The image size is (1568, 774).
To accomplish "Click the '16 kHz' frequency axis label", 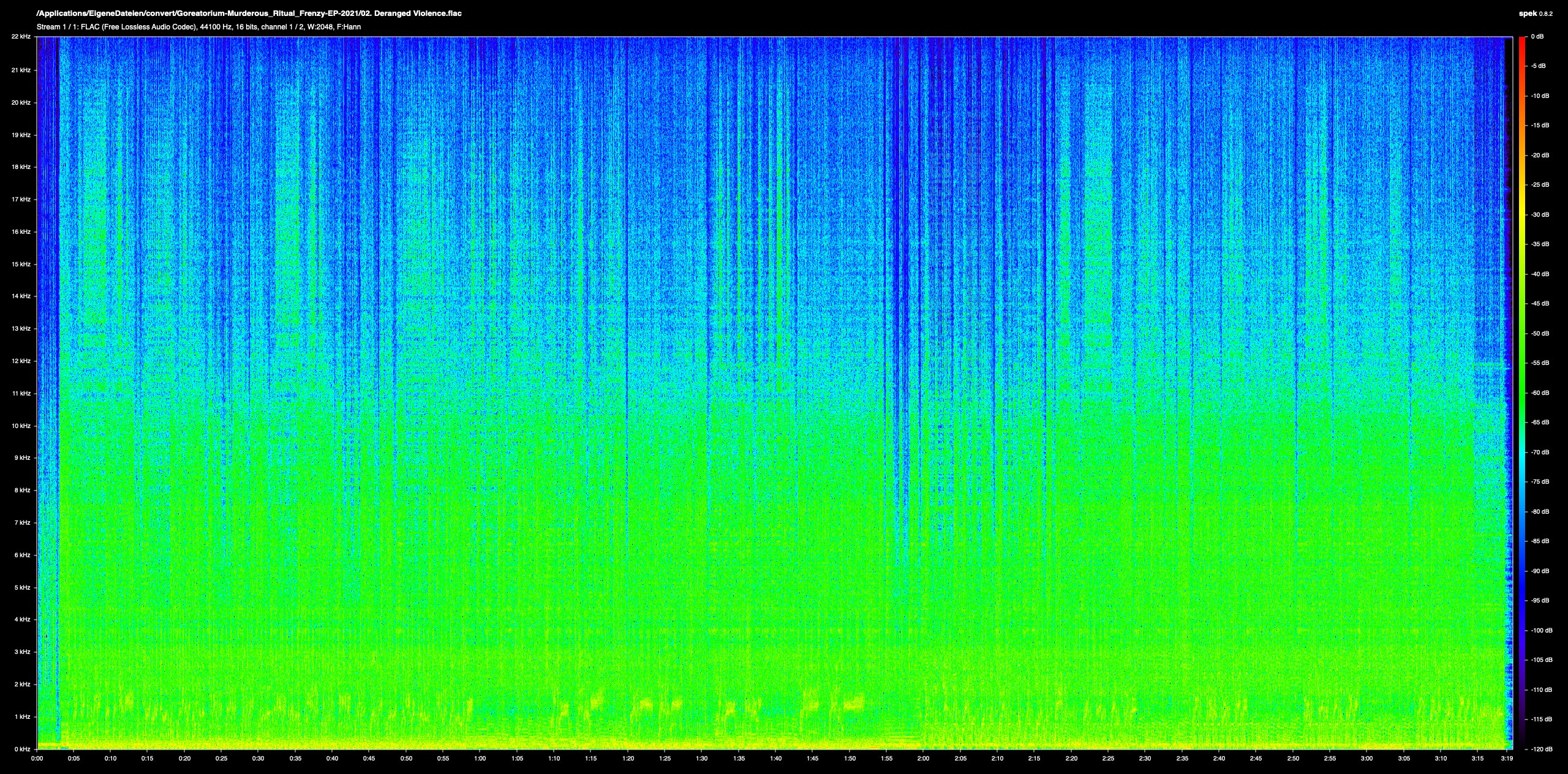I will pyautogui.click(x=21, y=232).
